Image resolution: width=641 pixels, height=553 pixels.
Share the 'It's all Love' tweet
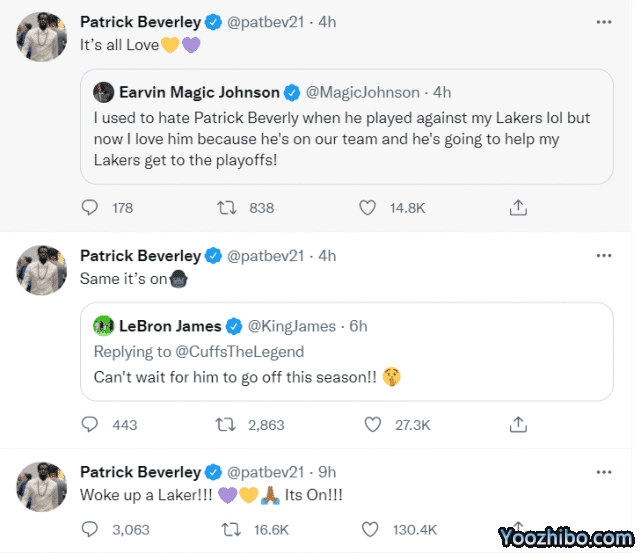click(518, 208)
